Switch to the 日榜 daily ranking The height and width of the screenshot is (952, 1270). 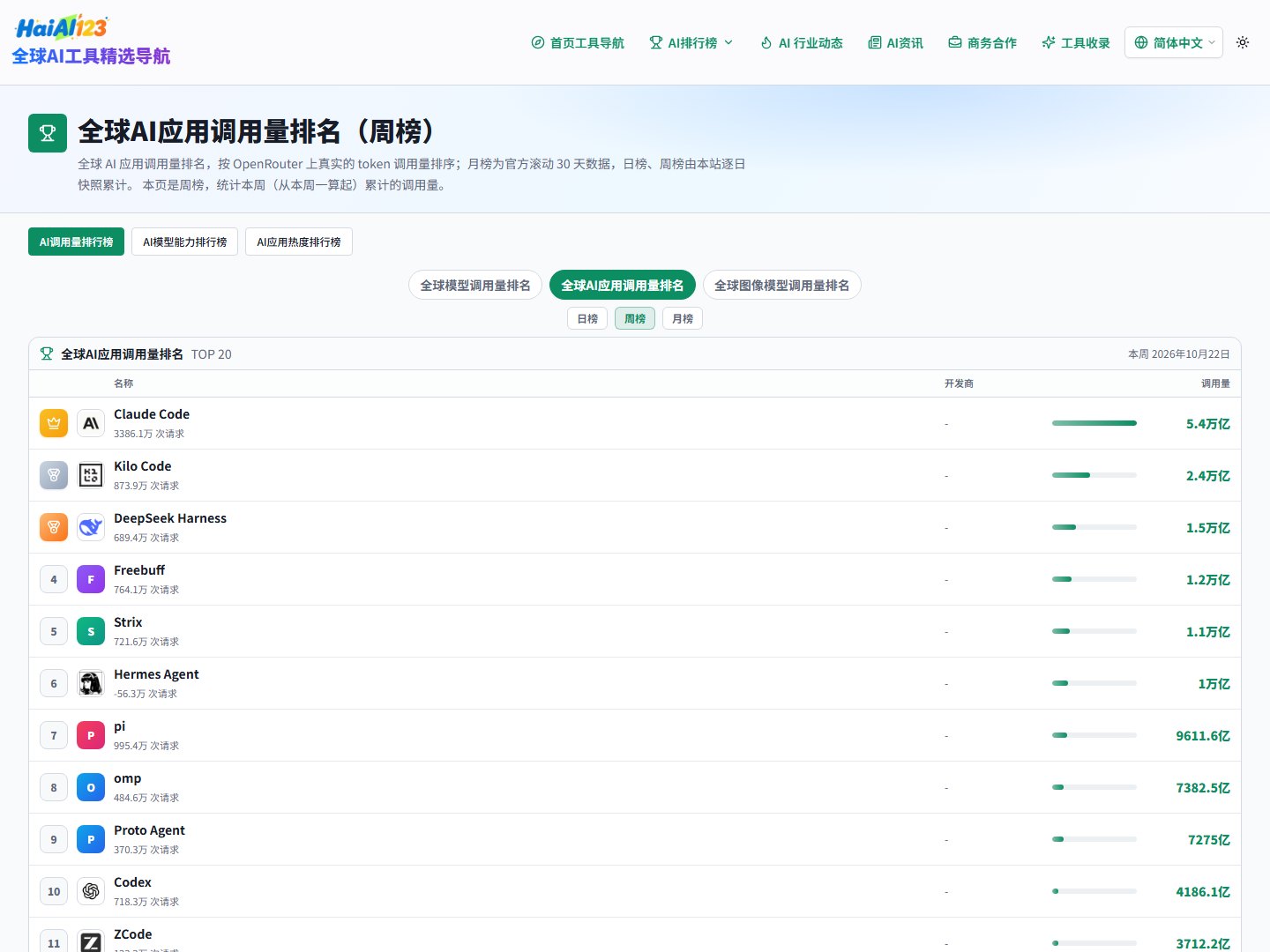[x=587, y=318]
